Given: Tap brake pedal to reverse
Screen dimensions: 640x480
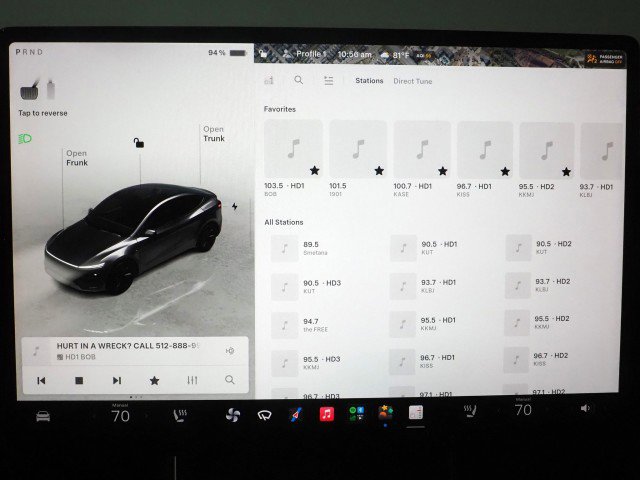Looking at the screenshot, I should tap(29, 90).
